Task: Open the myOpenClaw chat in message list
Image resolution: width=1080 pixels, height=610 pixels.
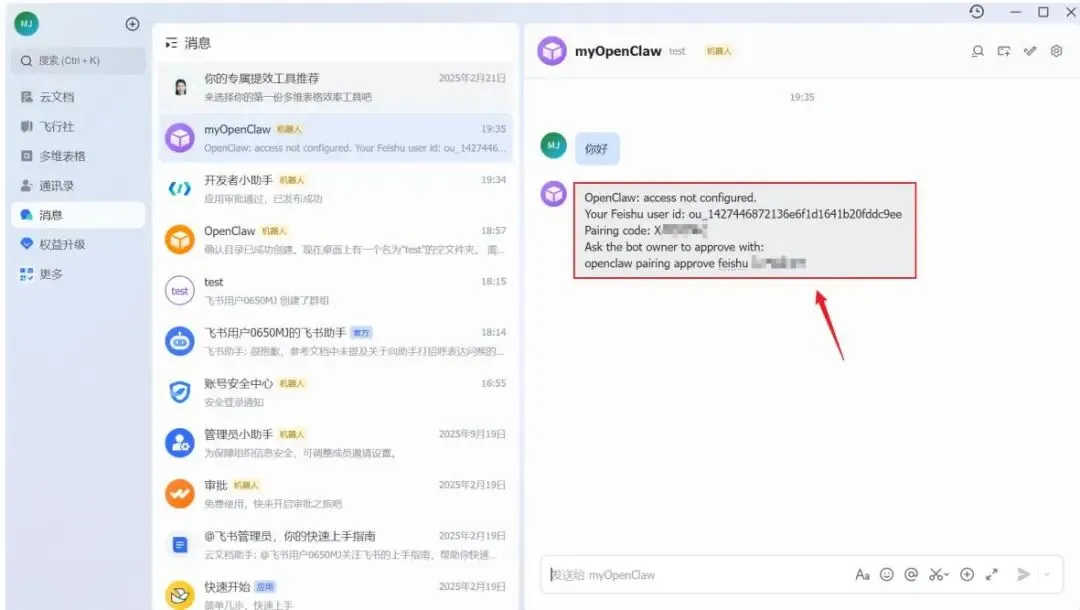Action: 335,138
